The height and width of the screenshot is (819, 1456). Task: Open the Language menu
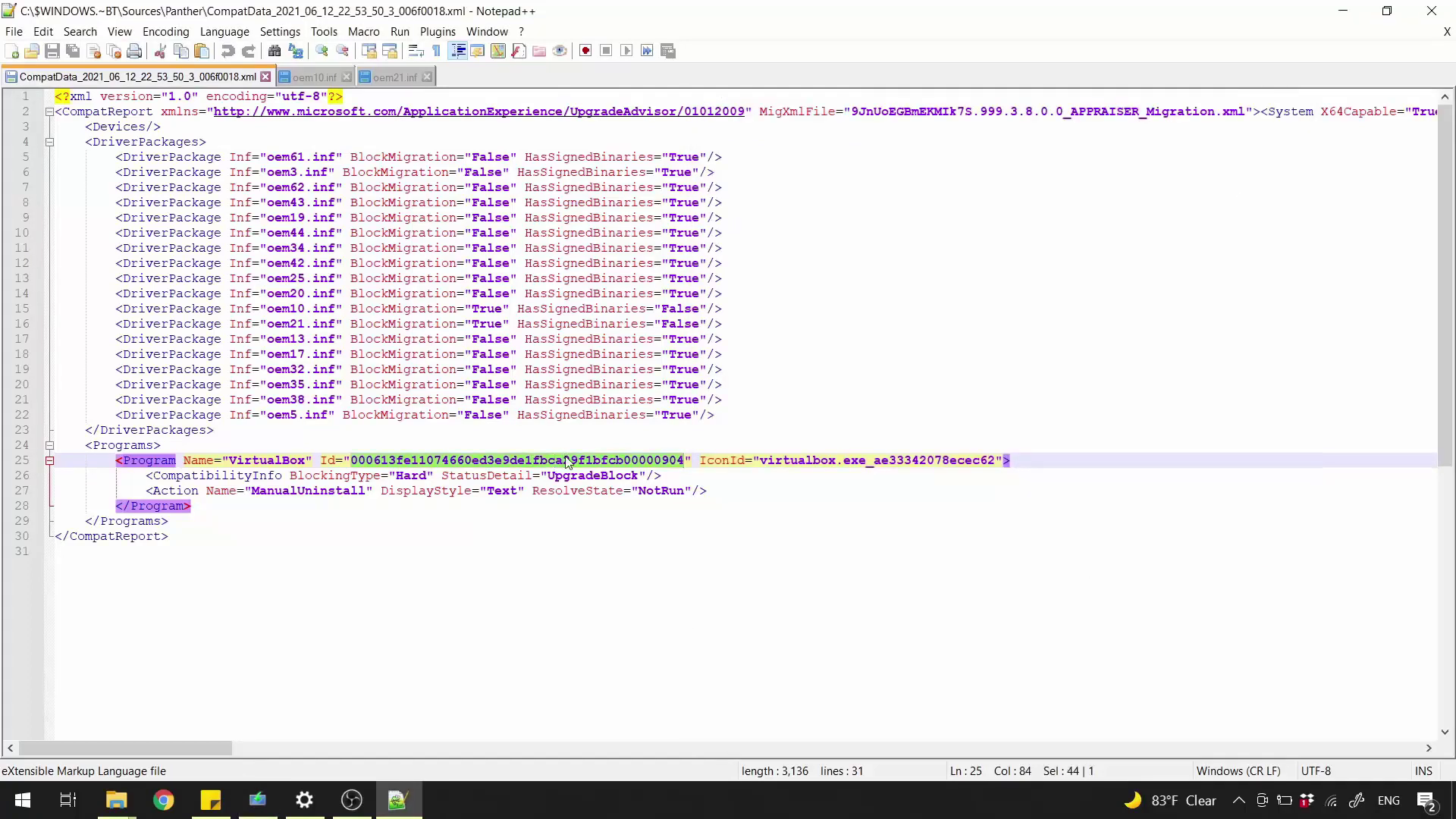224,32
